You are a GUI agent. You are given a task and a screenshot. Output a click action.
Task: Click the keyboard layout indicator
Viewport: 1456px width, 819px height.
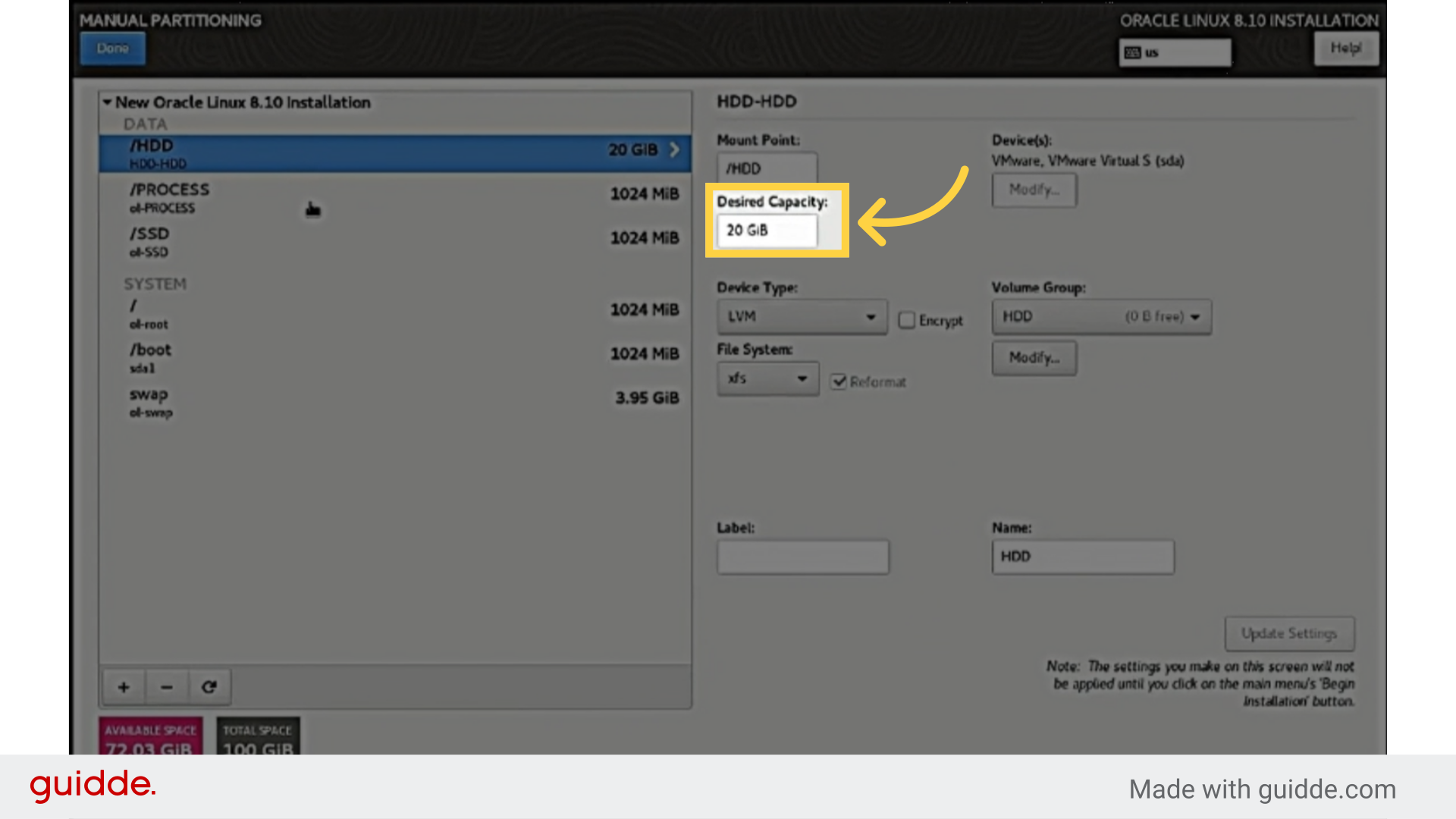(1175, 52)
